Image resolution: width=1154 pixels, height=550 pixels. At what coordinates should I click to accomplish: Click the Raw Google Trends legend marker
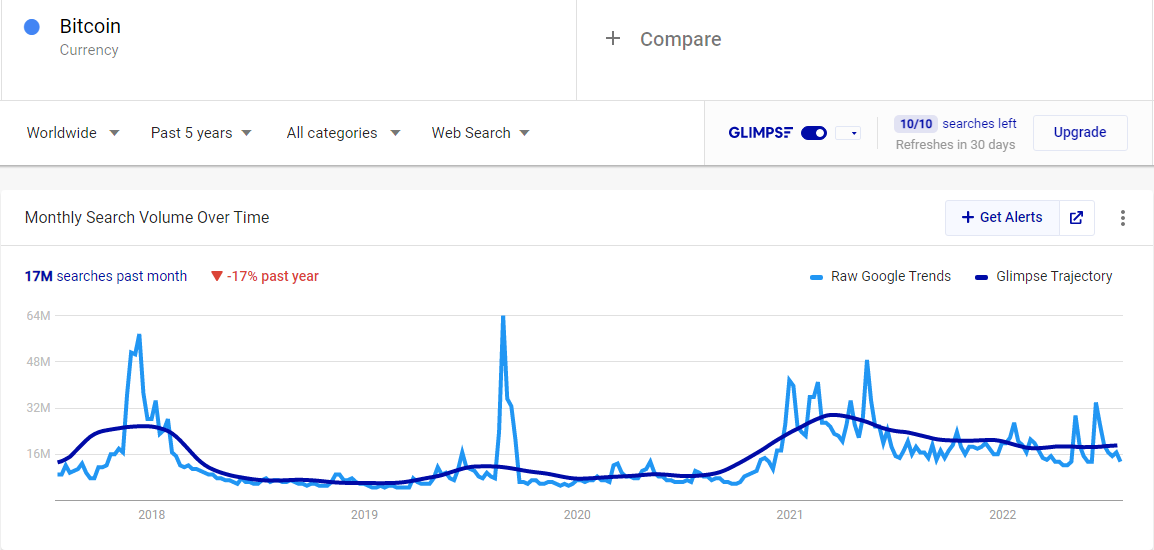(x=816, y=277)
